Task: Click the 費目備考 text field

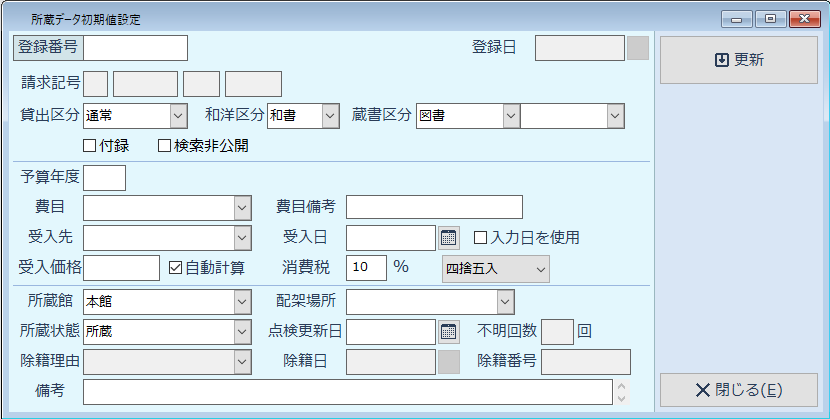Action: tap(435, 207)
